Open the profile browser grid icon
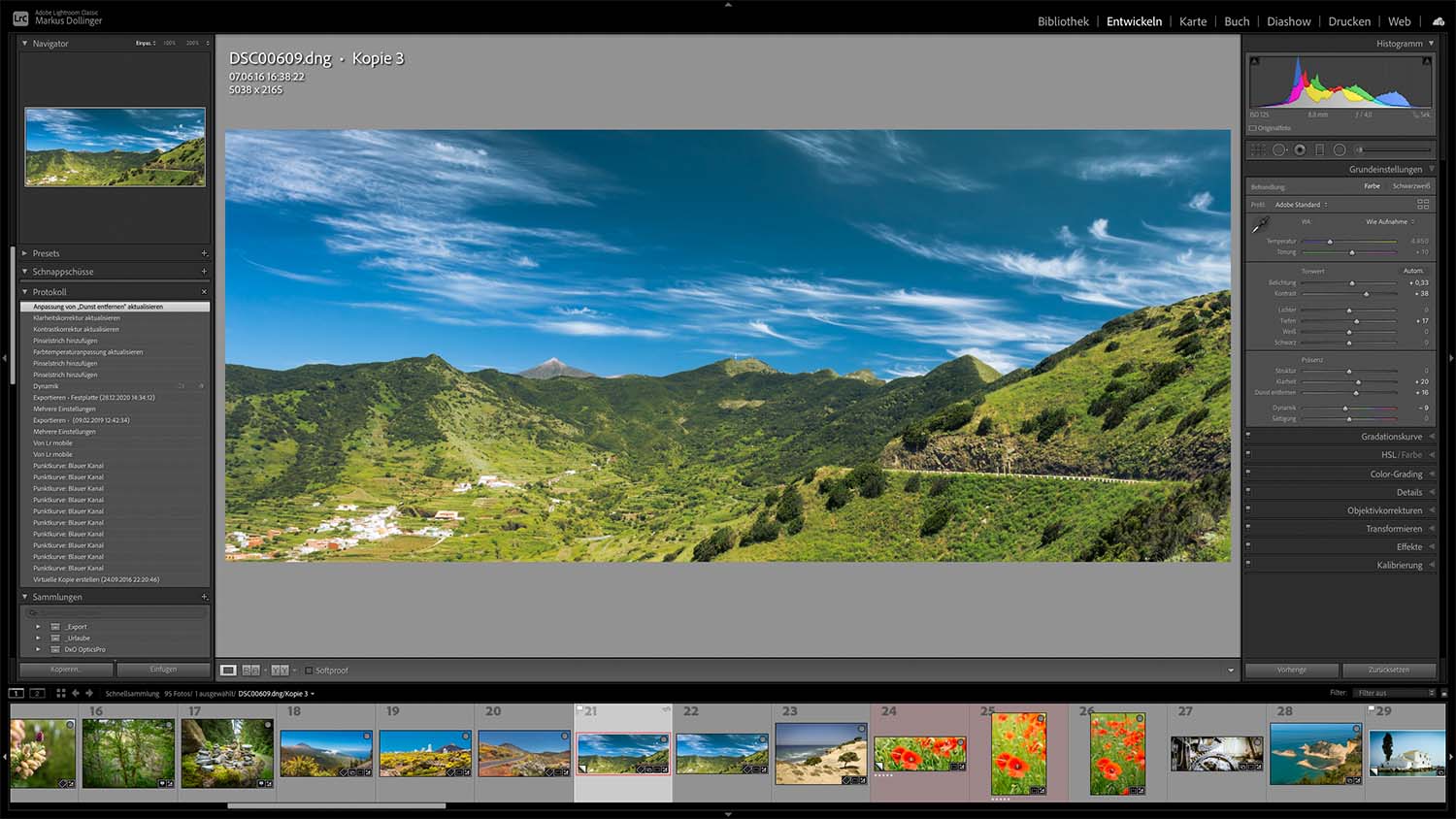 1425,204
